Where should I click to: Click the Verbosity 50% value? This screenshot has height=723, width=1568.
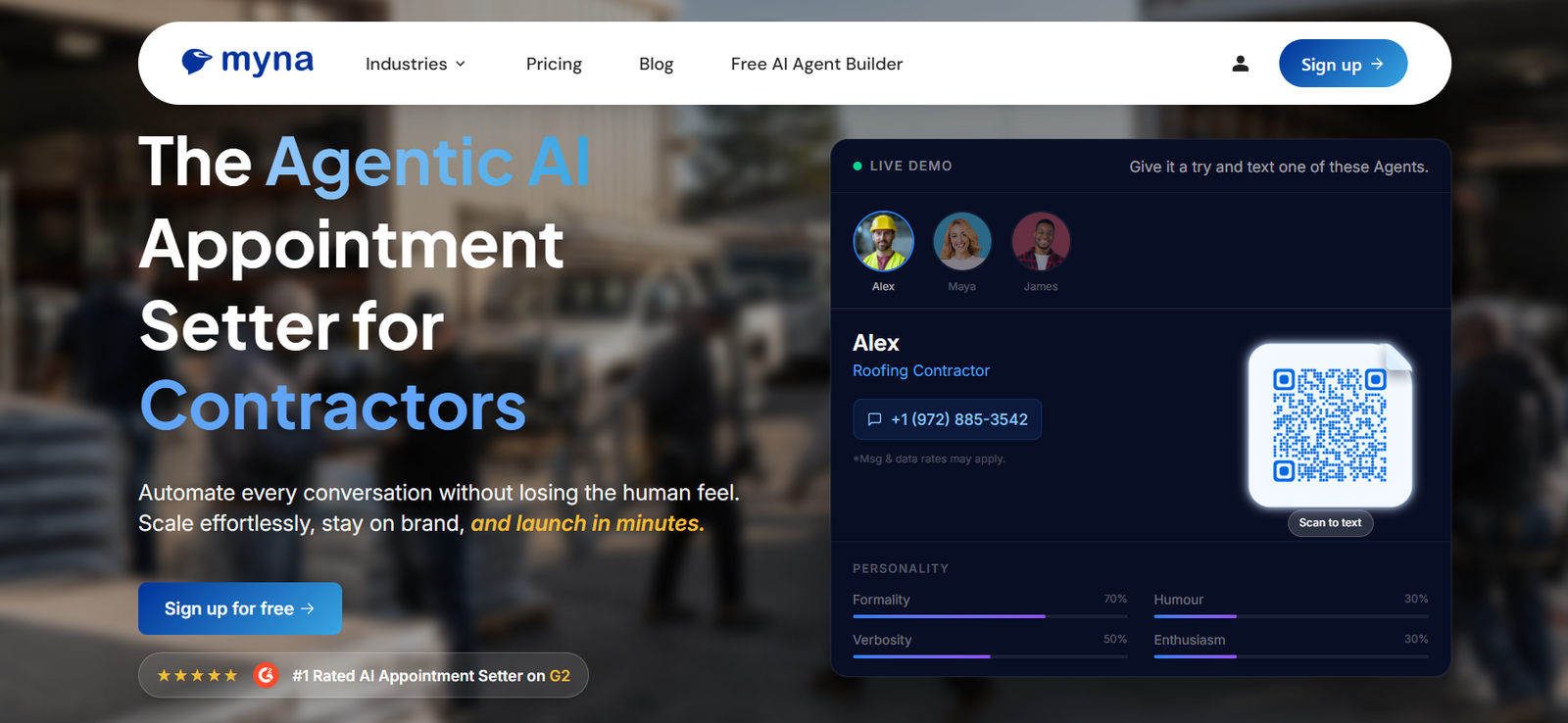pos(1115,639)
